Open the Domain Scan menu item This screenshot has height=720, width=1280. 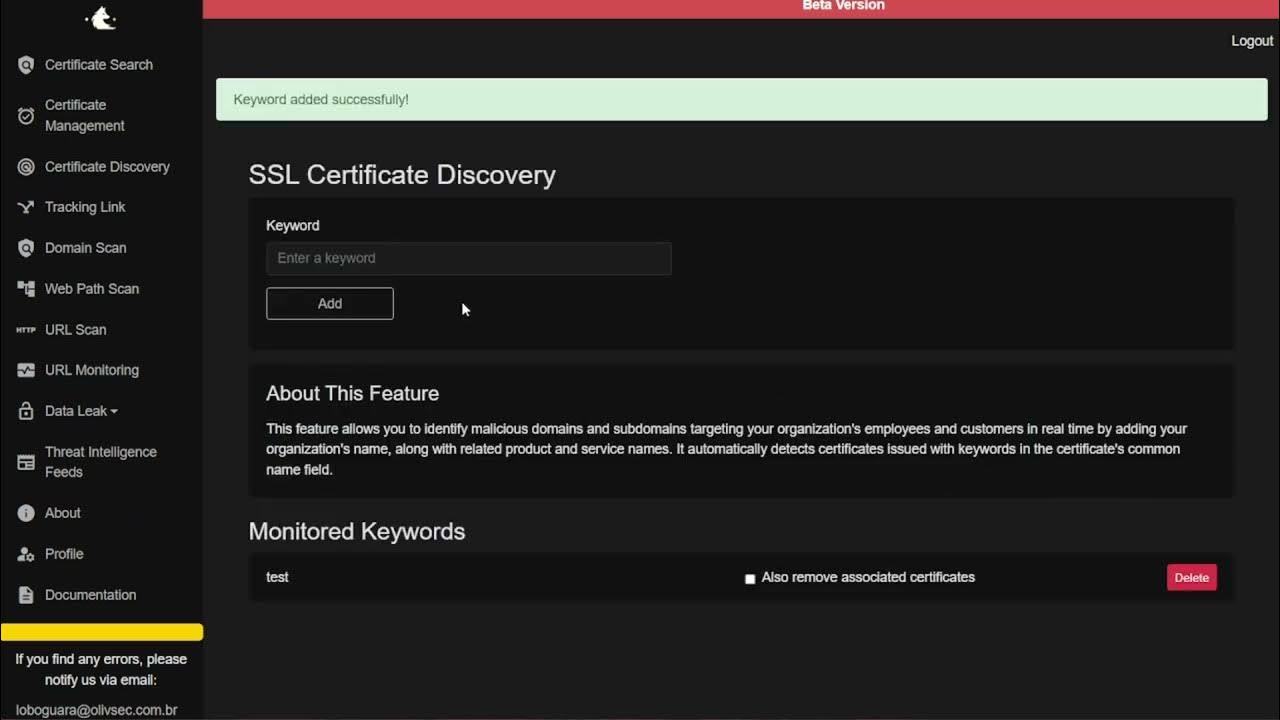(x=85, y=248)
